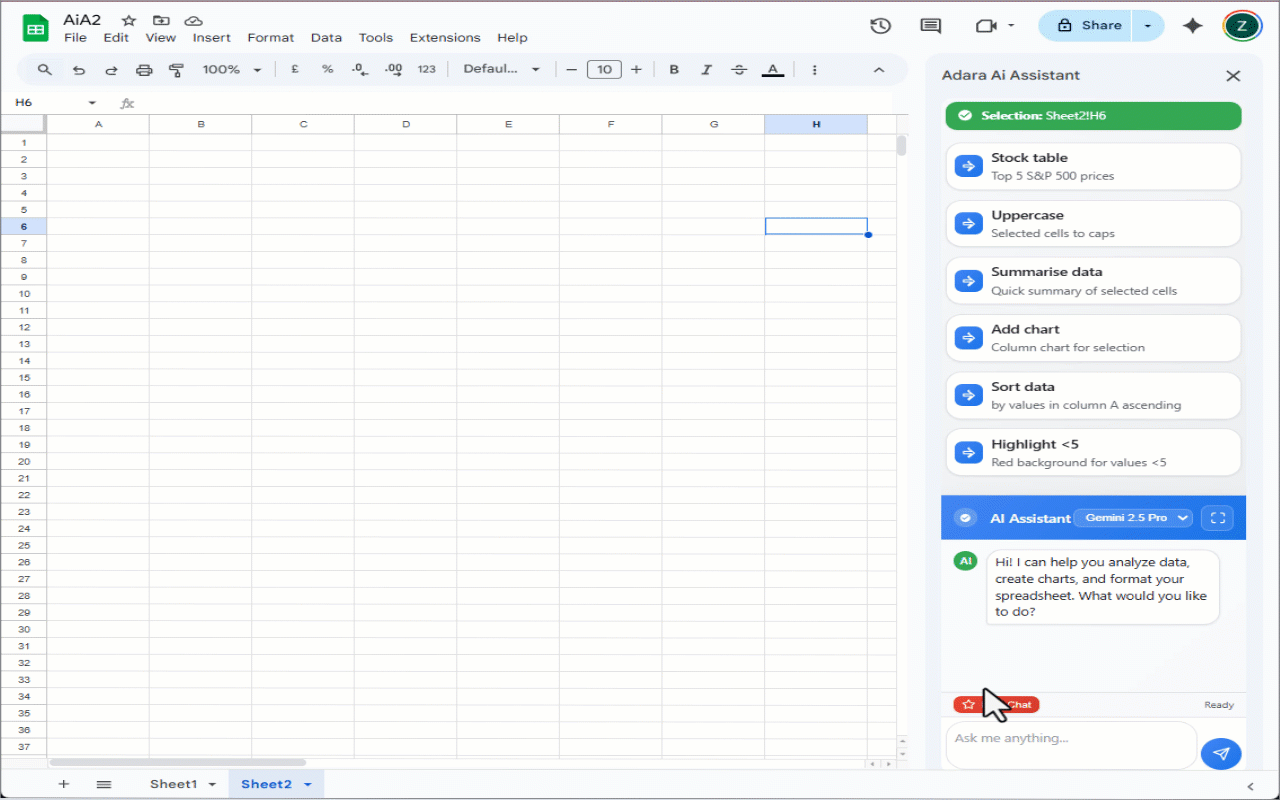Switch to the Sheet1 tab

tap(175, 784)
